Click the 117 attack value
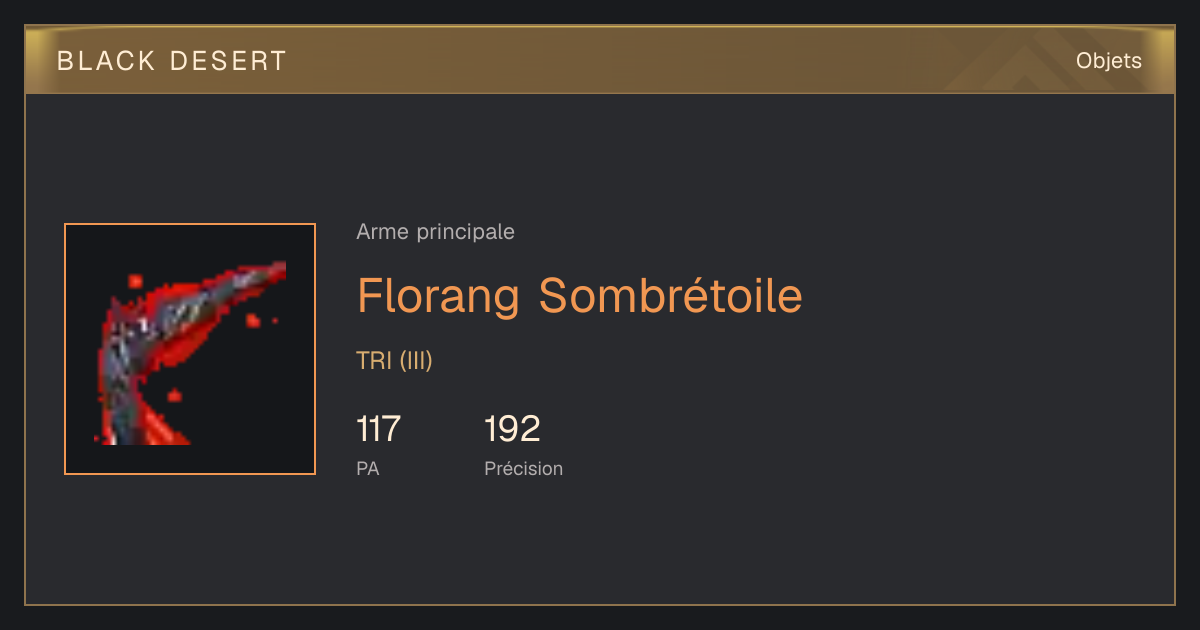1200x630 pixels. (378, 429)
